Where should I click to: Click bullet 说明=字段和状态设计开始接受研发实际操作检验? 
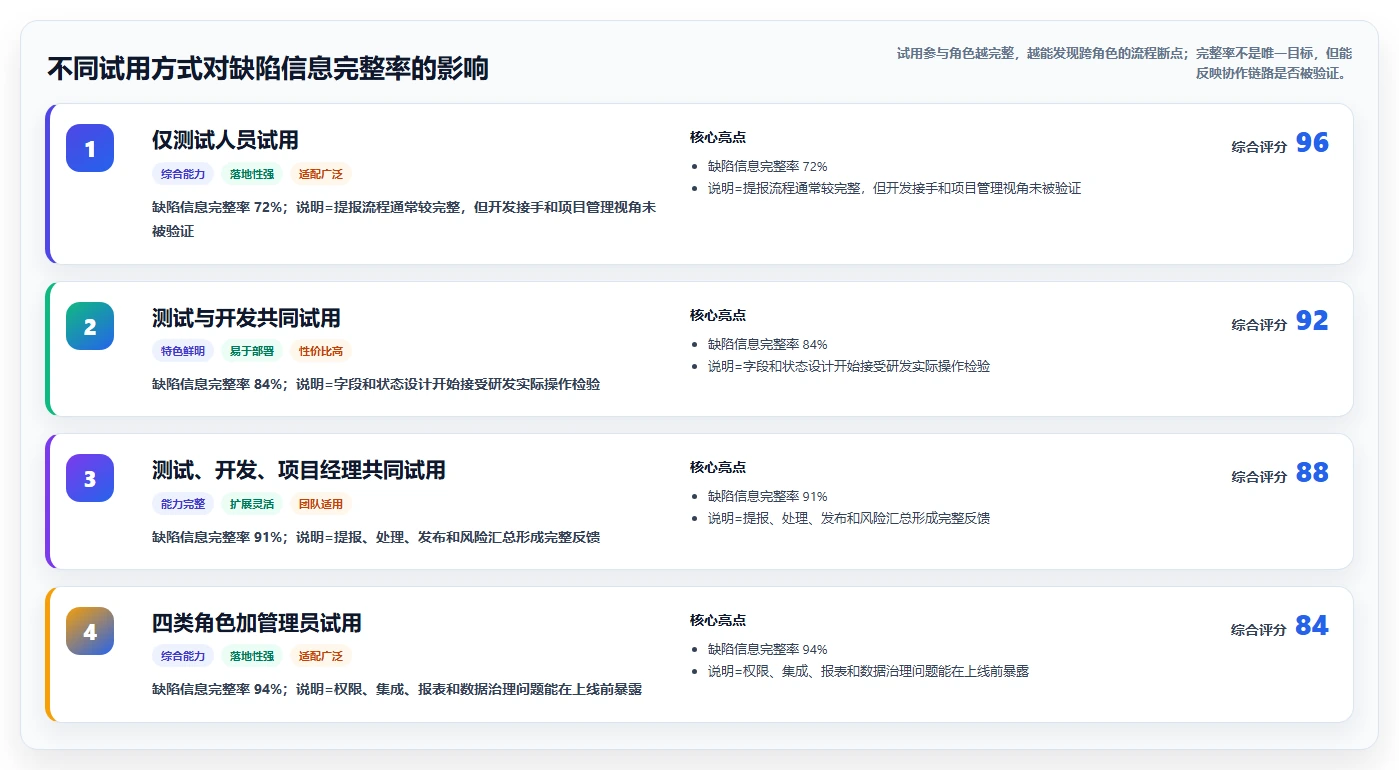[849, 367]
